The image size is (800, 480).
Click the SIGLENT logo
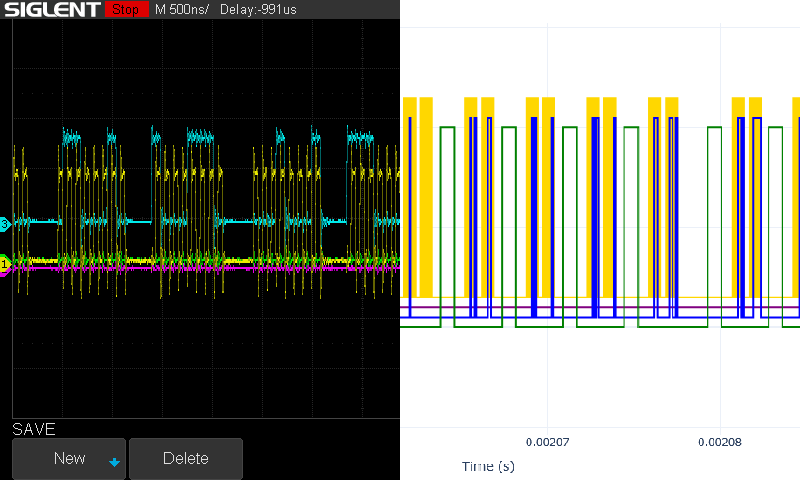[x=52, y=9]
